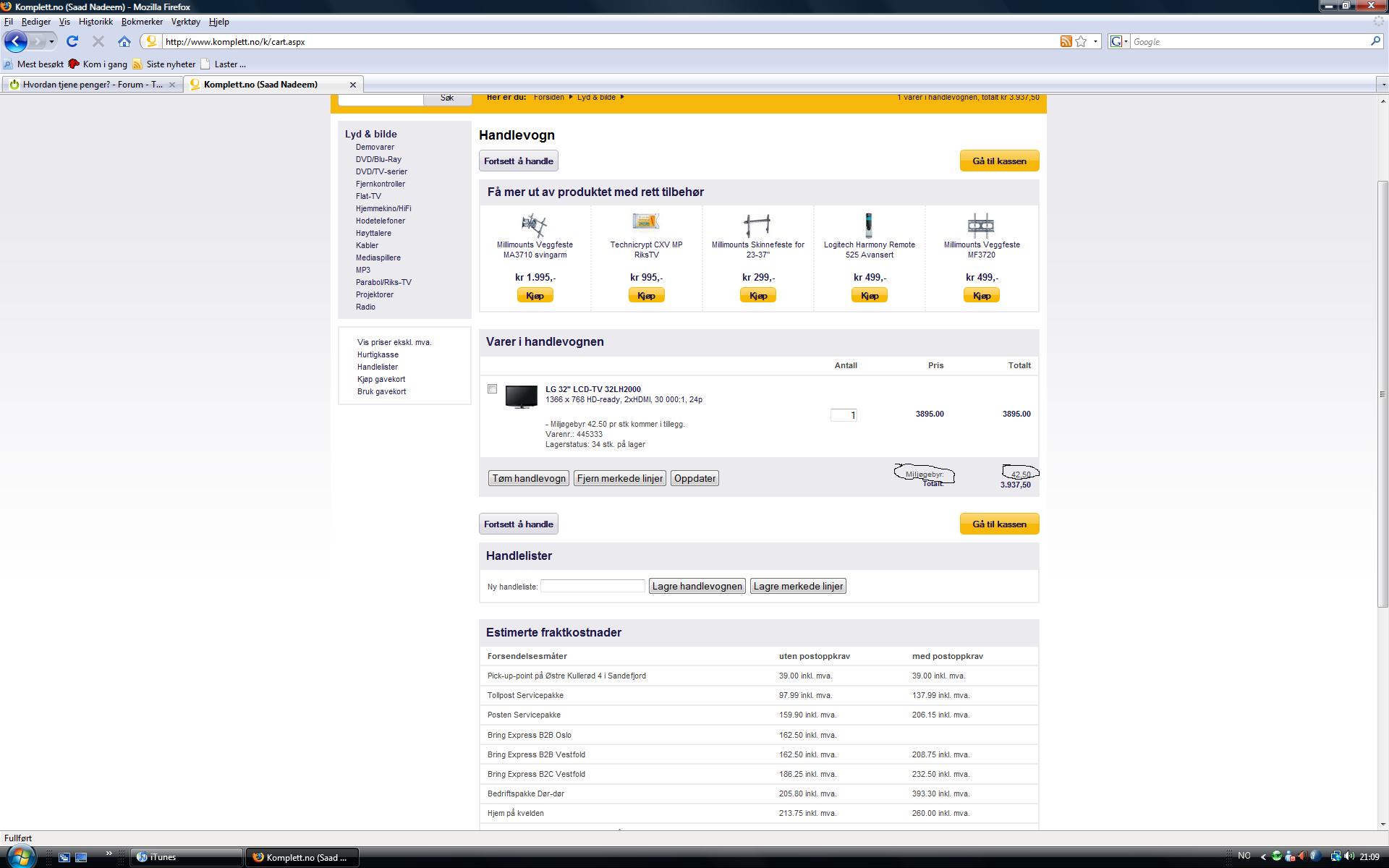
Task: Click the Forsiden breadcrumb link
Action: (548, 97)
